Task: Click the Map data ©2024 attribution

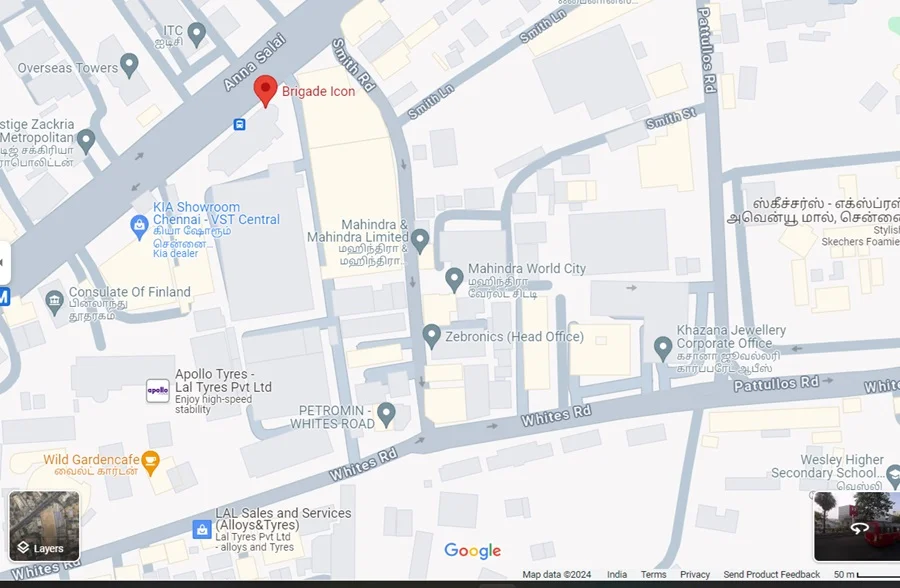Action: tap(556, 574)
